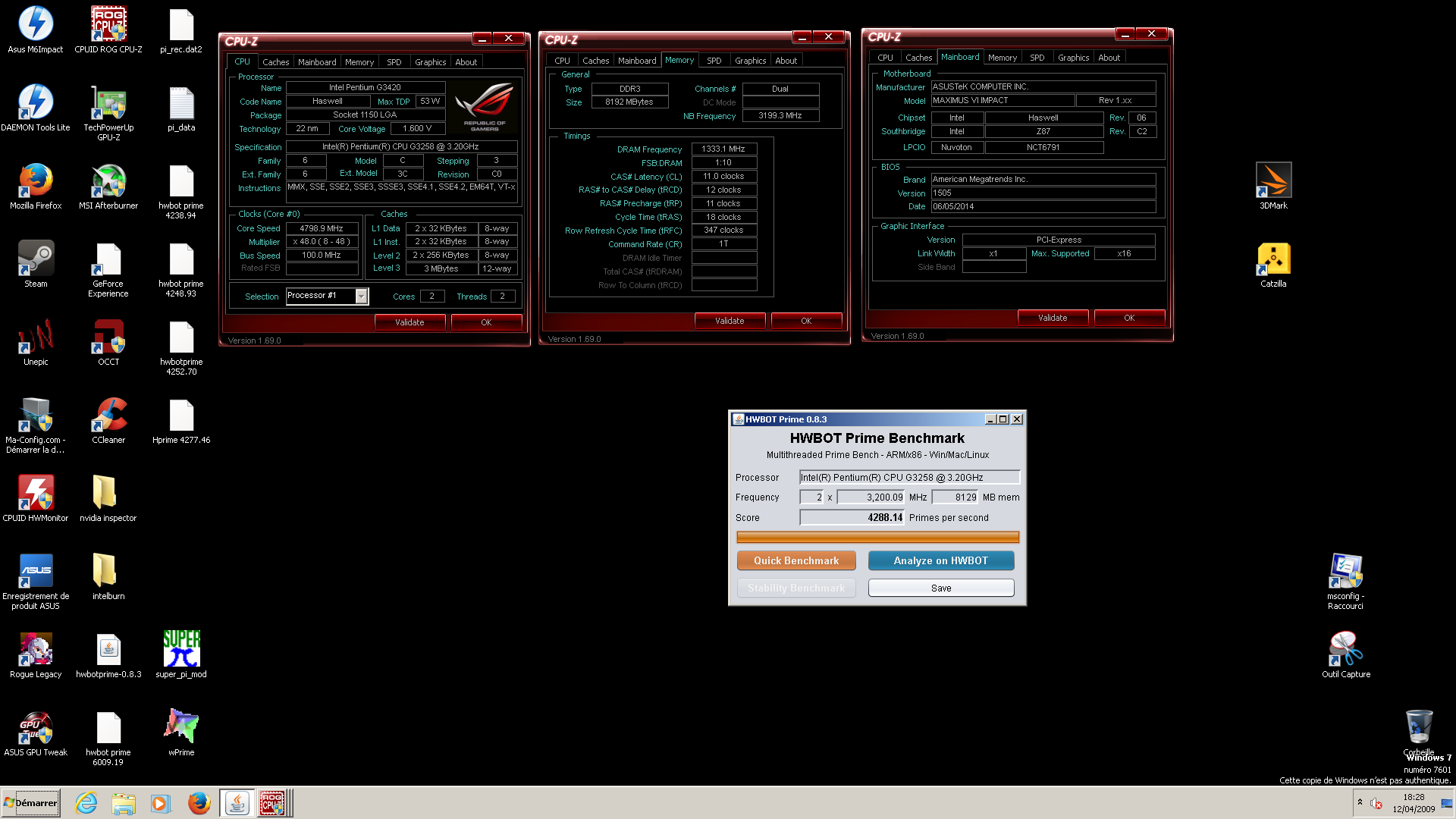1456x819 pixels.
Task: Open msconfig Raccourci shortcut
Action: (x=1346, y=582)
